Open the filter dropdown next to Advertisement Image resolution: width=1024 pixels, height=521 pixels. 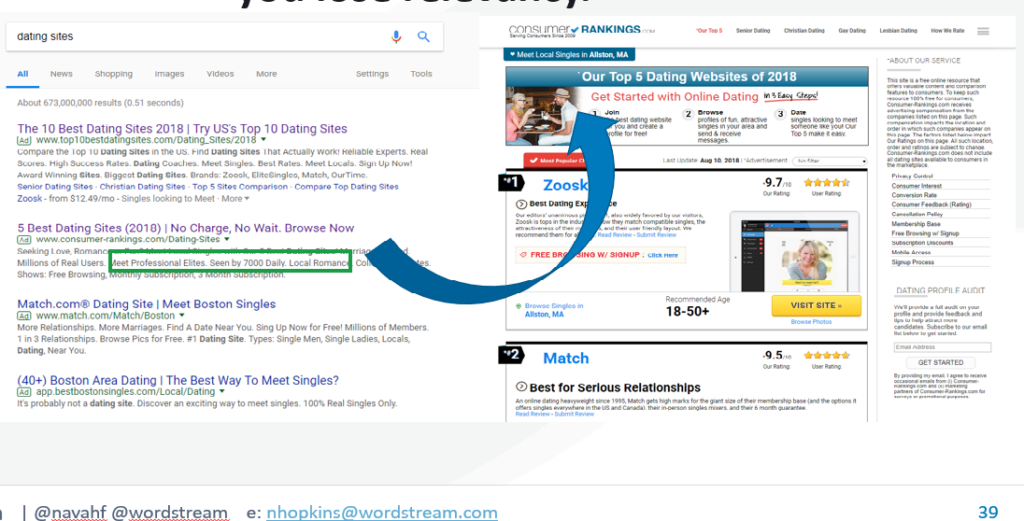pyautogui.click(x=829, y=161)
